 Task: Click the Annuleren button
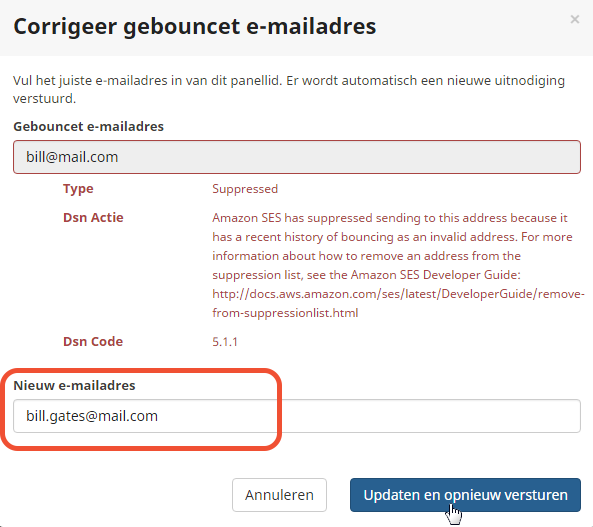point(279,495)
